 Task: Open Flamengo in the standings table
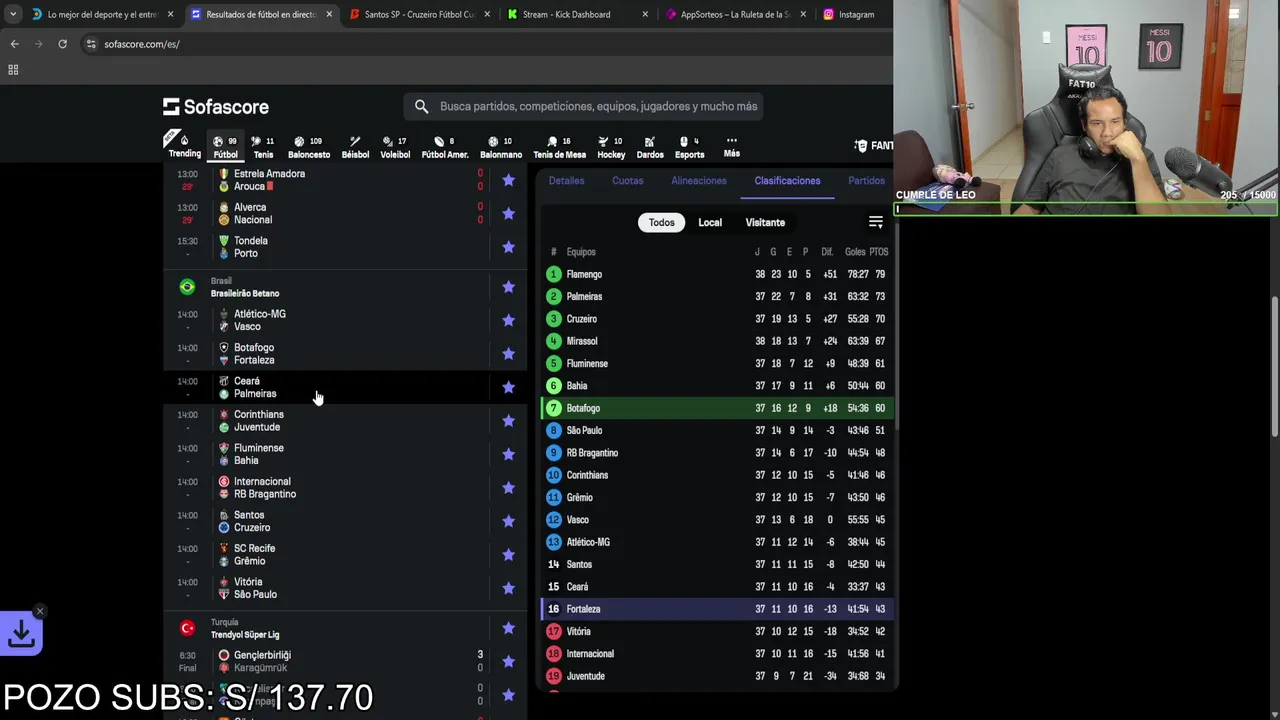pyautogui.click(x=584, y=274)
